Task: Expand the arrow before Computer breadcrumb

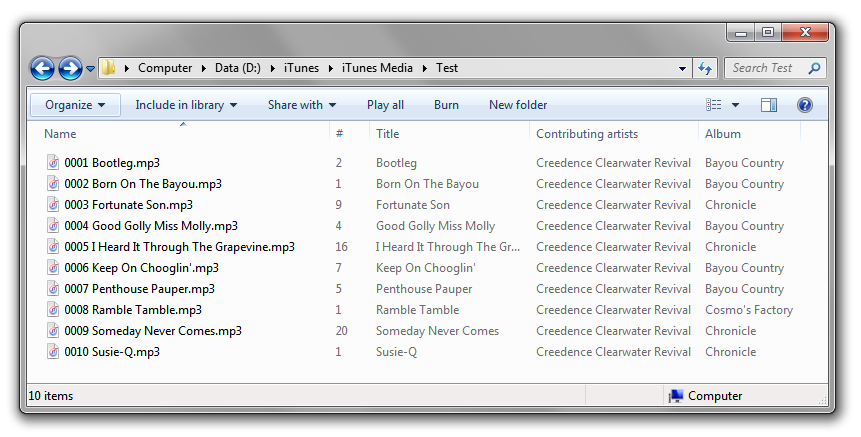Action: pyautogui.click(x=127, y=69)
